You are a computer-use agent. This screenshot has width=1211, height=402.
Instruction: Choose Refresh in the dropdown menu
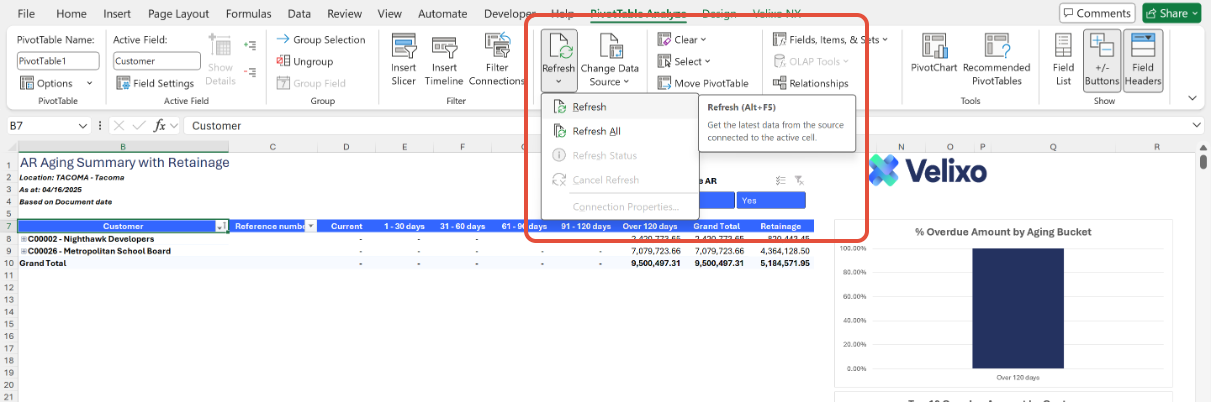pos(619,107)
